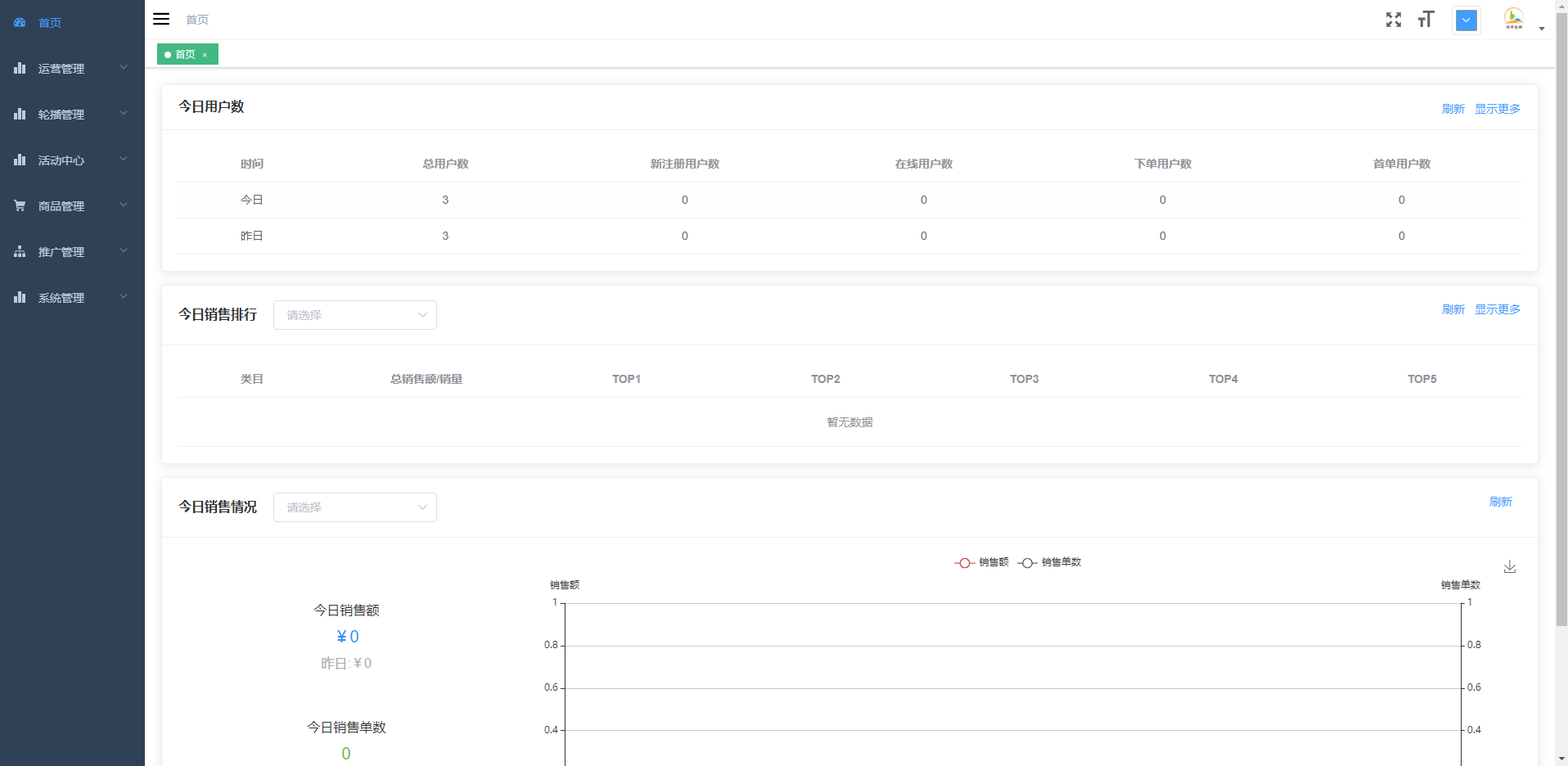The width and height of the screenshot is (1568, 766).
Task: Click the shopping cart icon for 商品管理
Action: pos(20,205)
